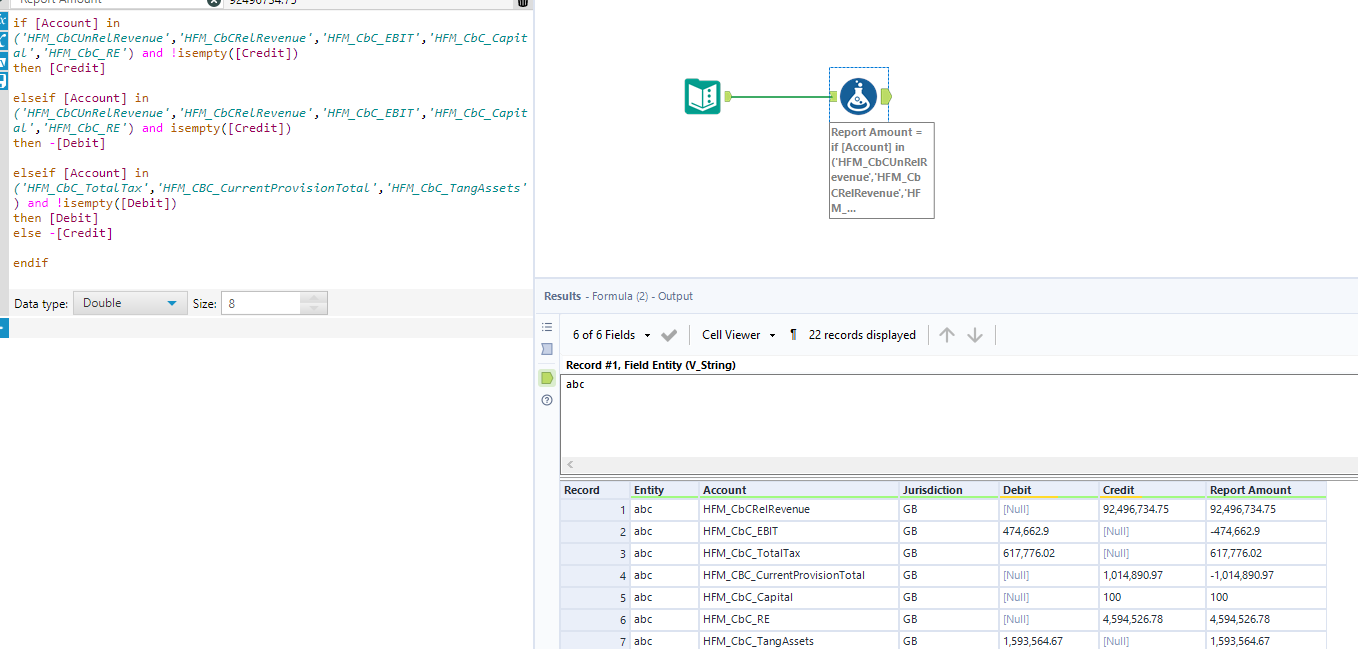Viewport: 1358px width, 649px height.
Task: Open the Data type Double dropdown
Action: pos(130,303)
